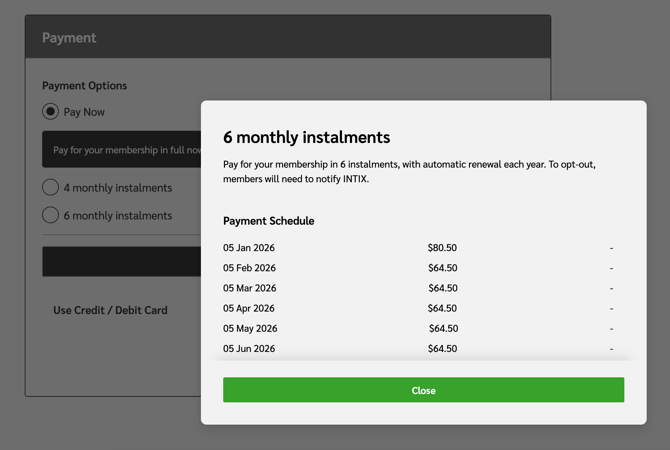The width and height of the screenshot is (670, 450).
Task: Click Use Credit / Debit Card
Action: pos(110,310)
